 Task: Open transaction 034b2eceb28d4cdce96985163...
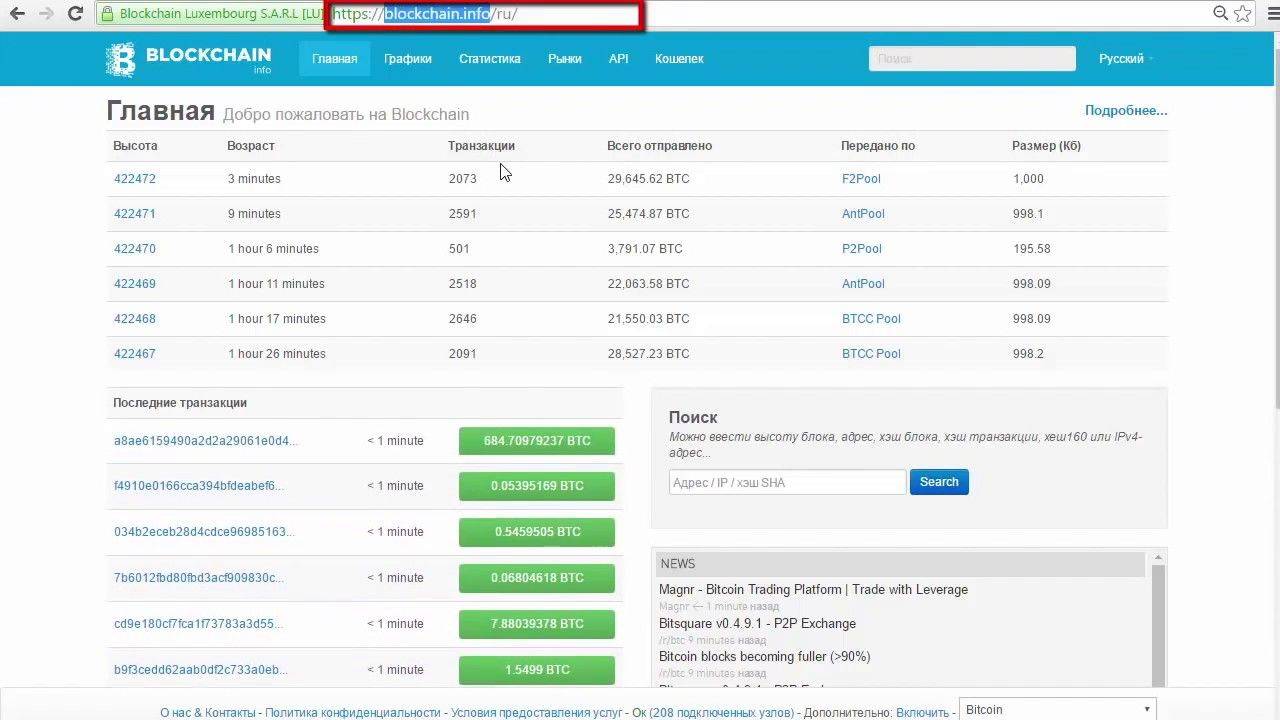coord(204,532)
